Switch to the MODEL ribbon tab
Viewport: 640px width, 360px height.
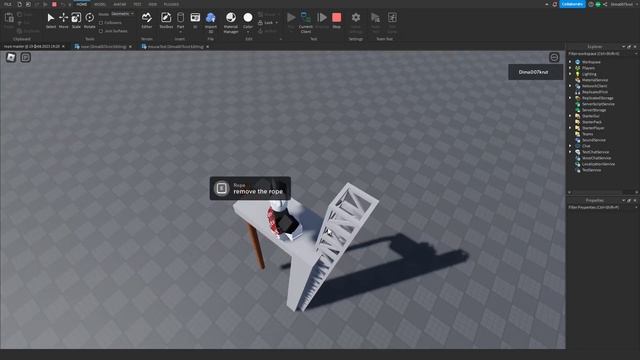tap(100, 4)
